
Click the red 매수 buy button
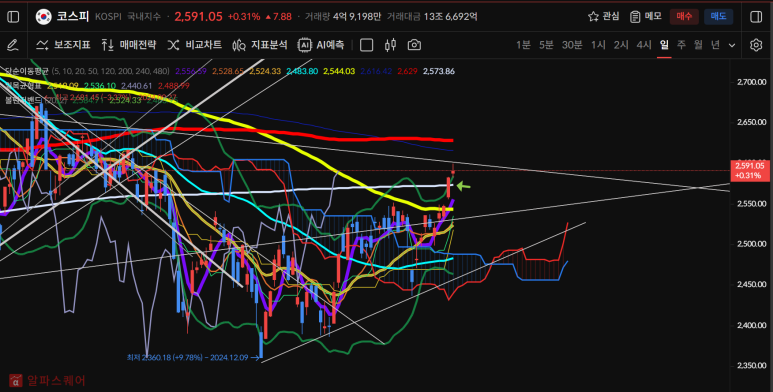pyautogui.click(x=684, y=16)
